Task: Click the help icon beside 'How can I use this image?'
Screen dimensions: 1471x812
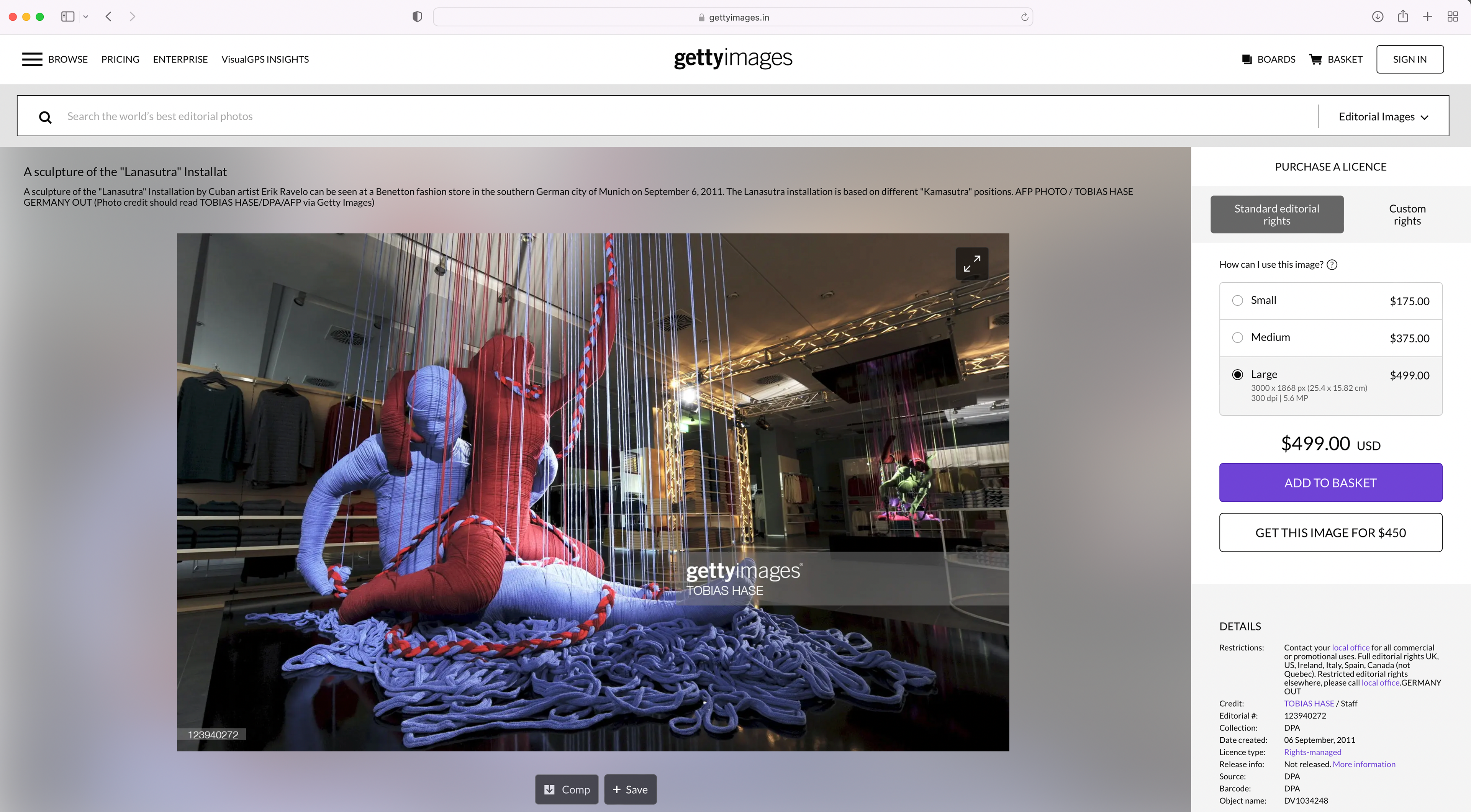Action: tap(1332, 264)
